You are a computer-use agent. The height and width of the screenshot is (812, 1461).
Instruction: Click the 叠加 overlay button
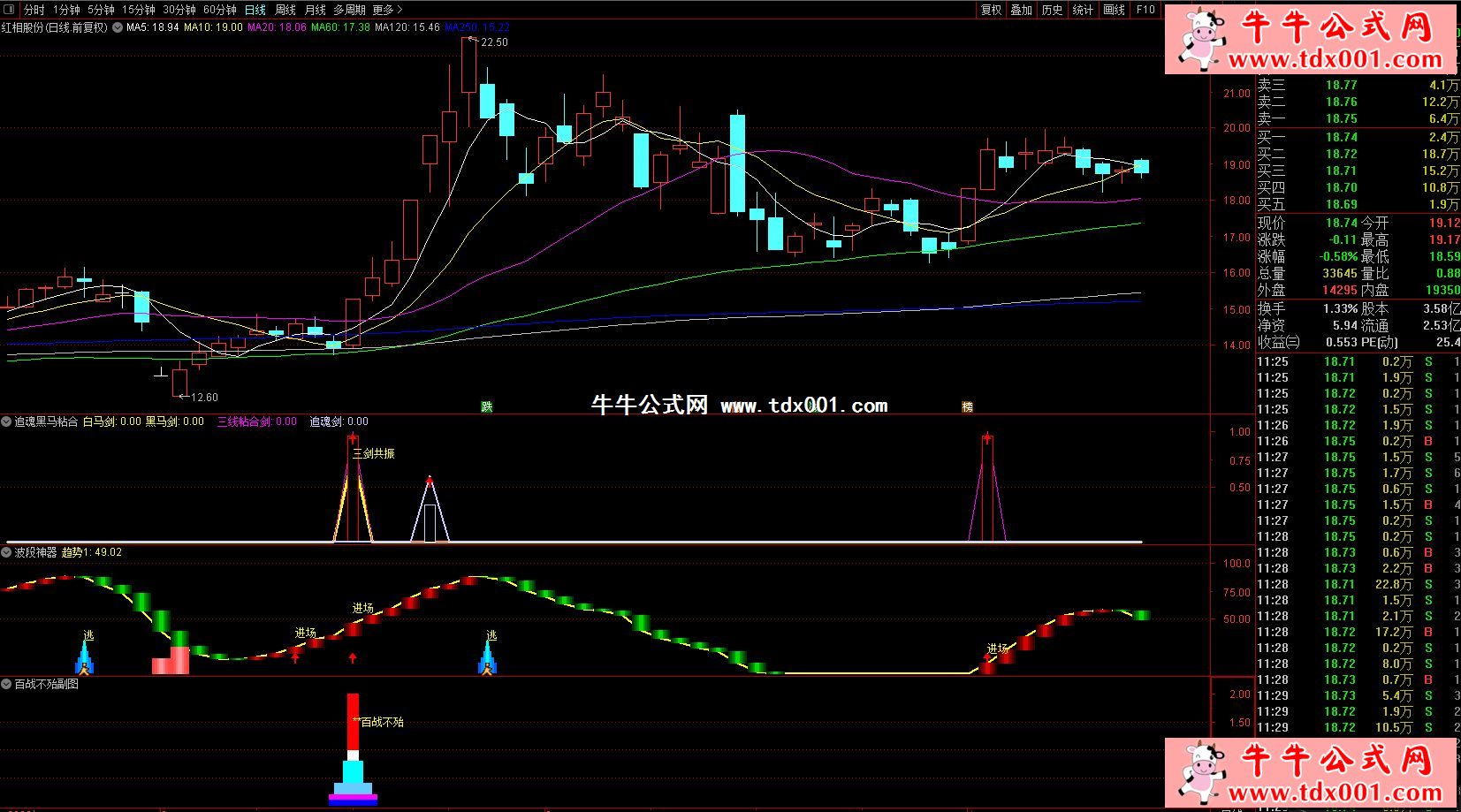coord(1022,10)
